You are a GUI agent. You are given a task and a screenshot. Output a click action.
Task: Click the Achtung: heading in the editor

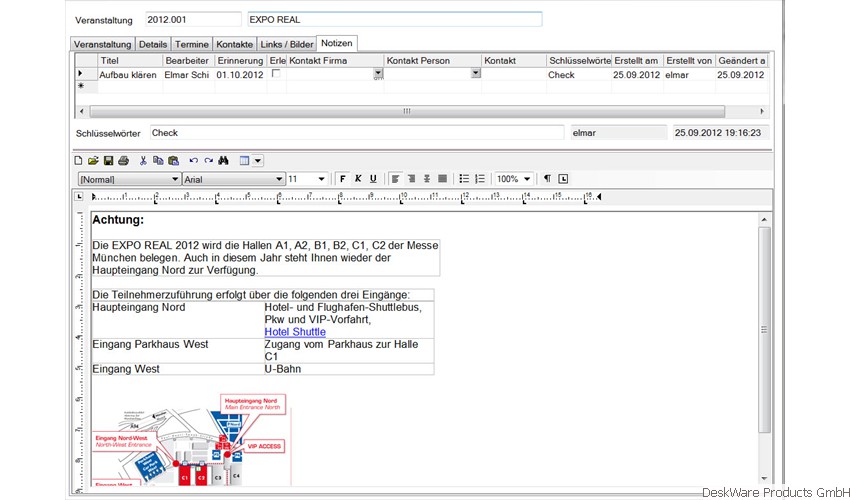click(118, 220)
